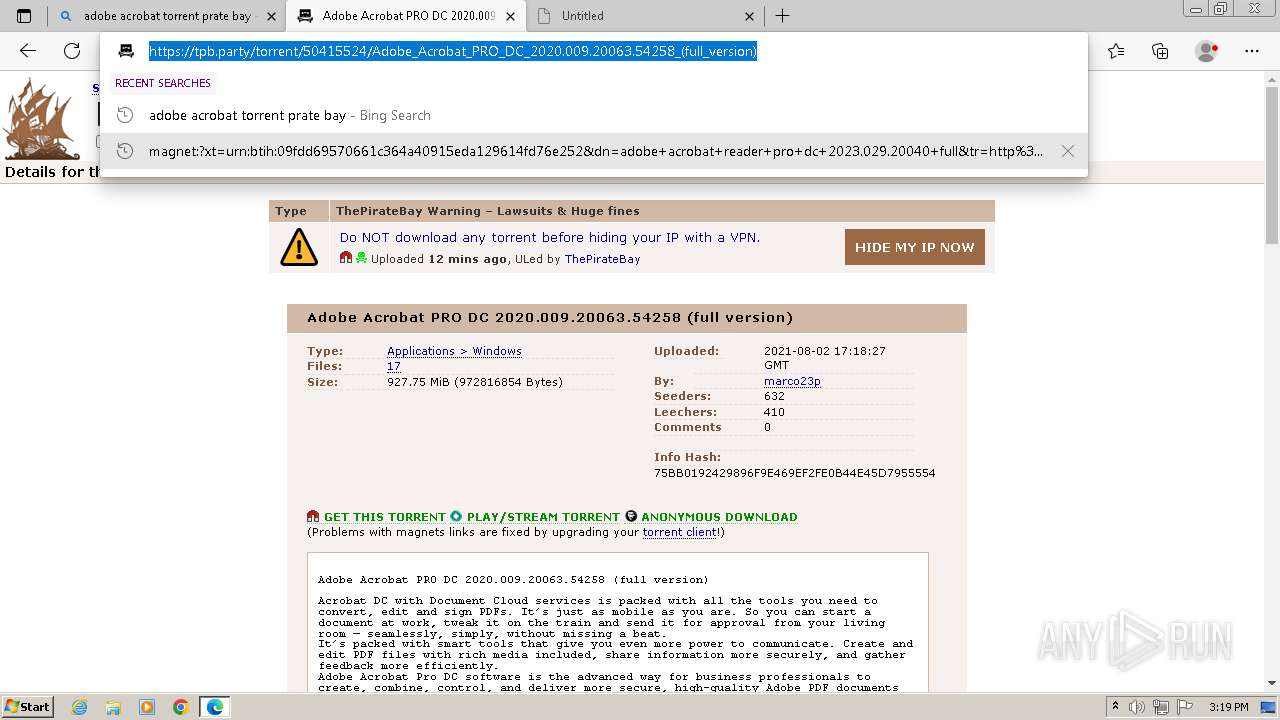Click the leechers count 410
Image resolution: width=1280 pixels, height=720 pixels.
[774, 412]
